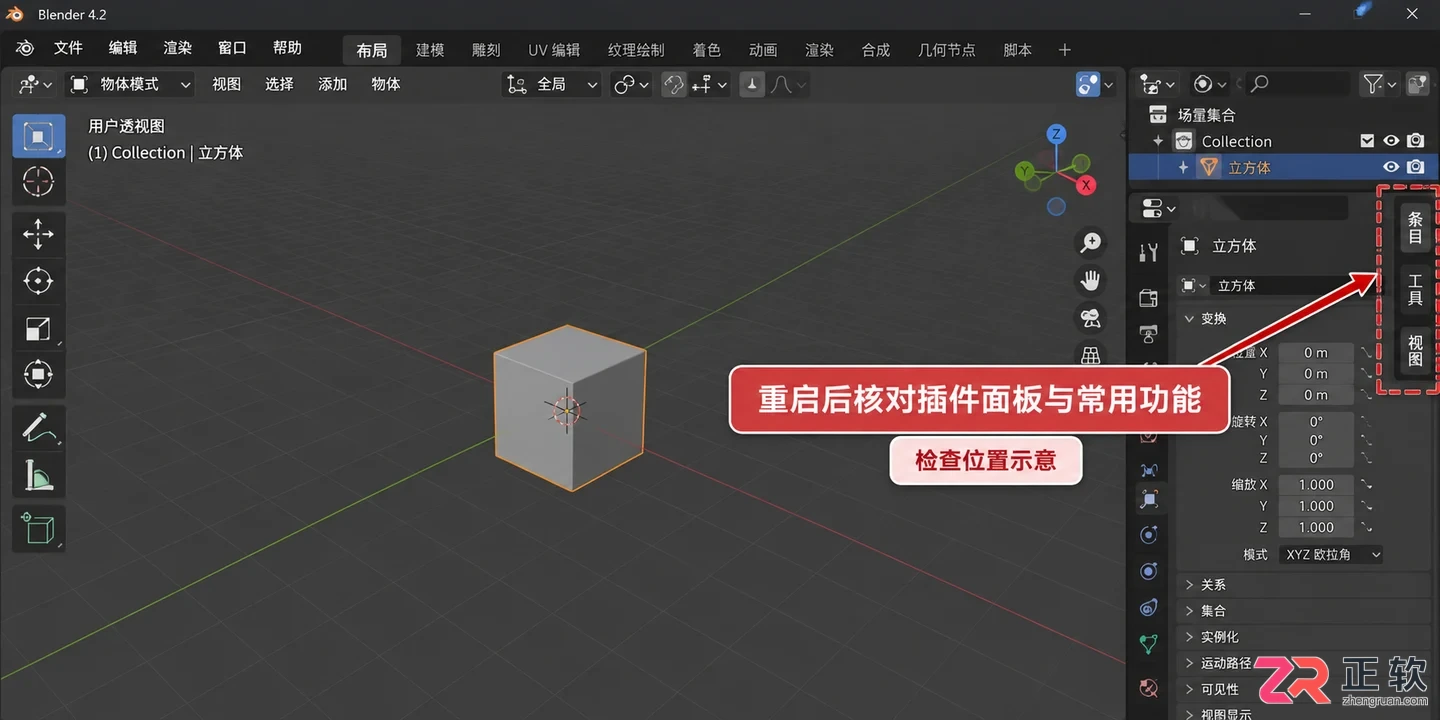This screenshot has width=1440, height=720.
Task: Click the viewport zoom magnifier icon
Action: click(x=1090, y=242)
